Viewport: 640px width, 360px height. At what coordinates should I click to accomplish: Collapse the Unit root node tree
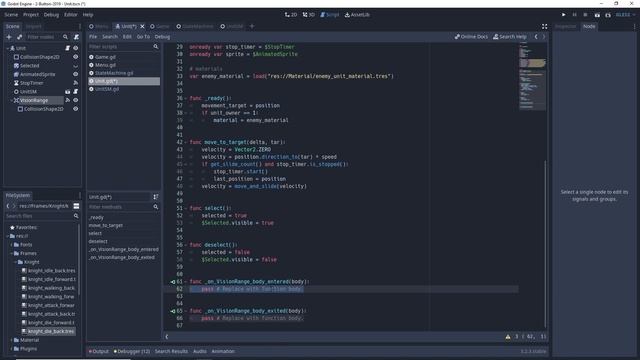(x=7, y=48)
